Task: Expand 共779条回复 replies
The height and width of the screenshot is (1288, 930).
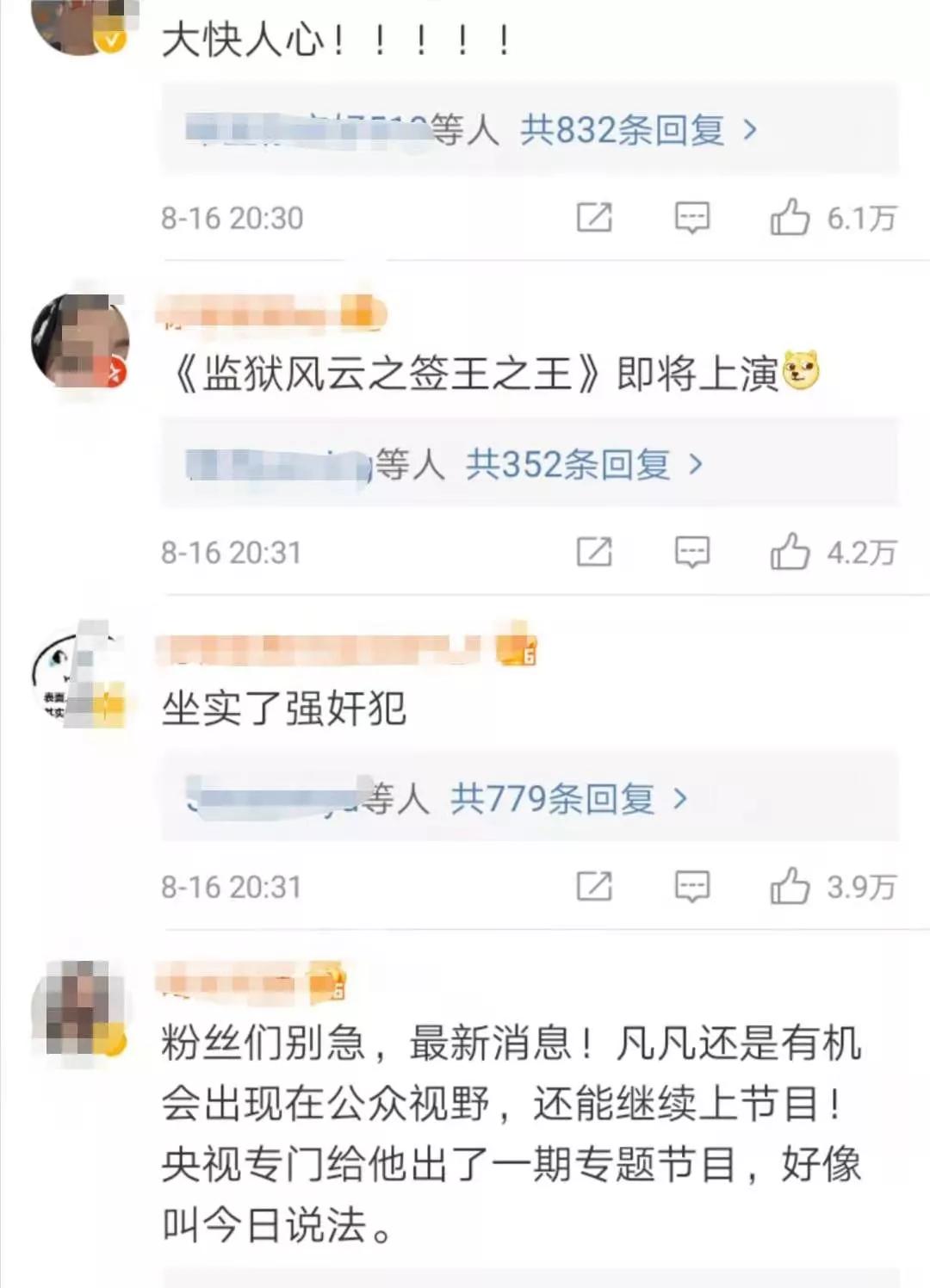Action: point(568,799)
